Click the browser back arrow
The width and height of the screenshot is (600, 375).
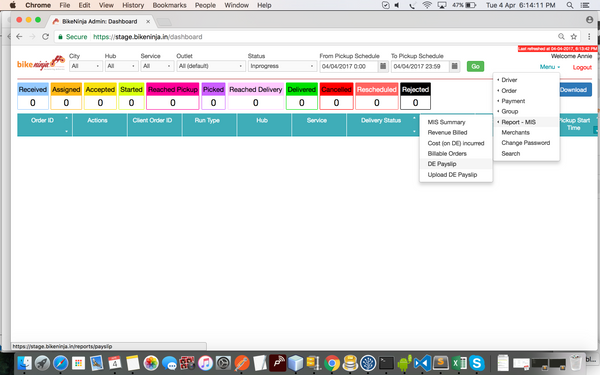point(19,37)
